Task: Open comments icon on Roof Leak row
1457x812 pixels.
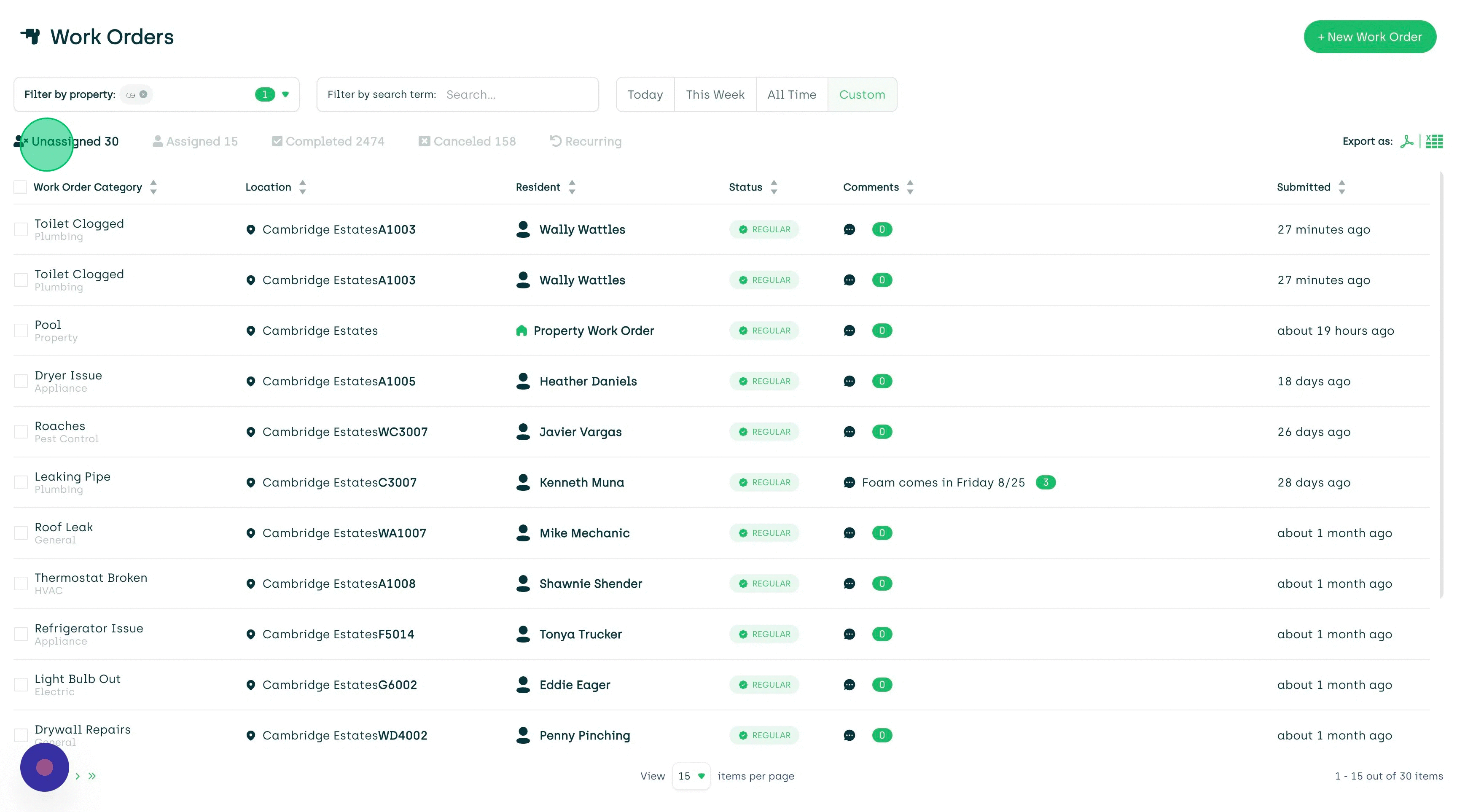Action: pyautogui.click(x=849, y=533)
